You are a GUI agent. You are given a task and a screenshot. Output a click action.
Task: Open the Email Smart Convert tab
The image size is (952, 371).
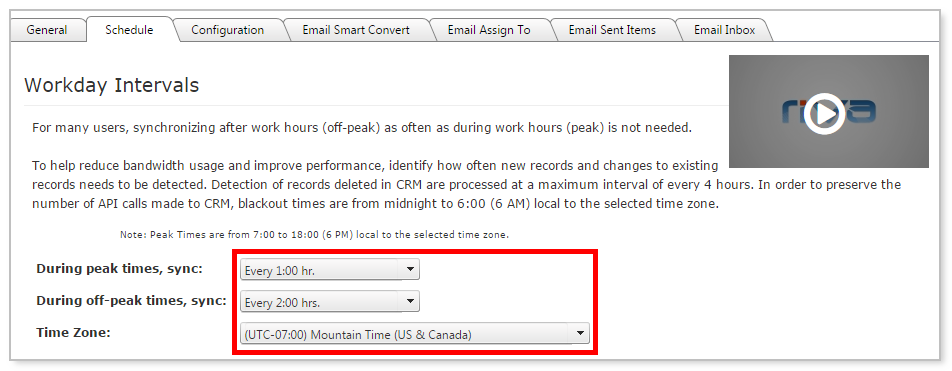pos(356,30)
